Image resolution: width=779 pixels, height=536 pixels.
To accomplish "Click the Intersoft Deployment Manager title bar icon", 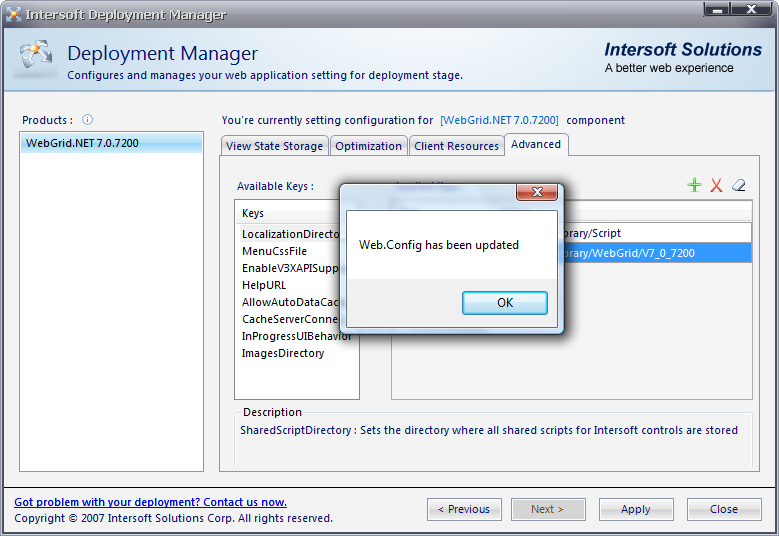I will pyautogui.click(x=13, y=14).
